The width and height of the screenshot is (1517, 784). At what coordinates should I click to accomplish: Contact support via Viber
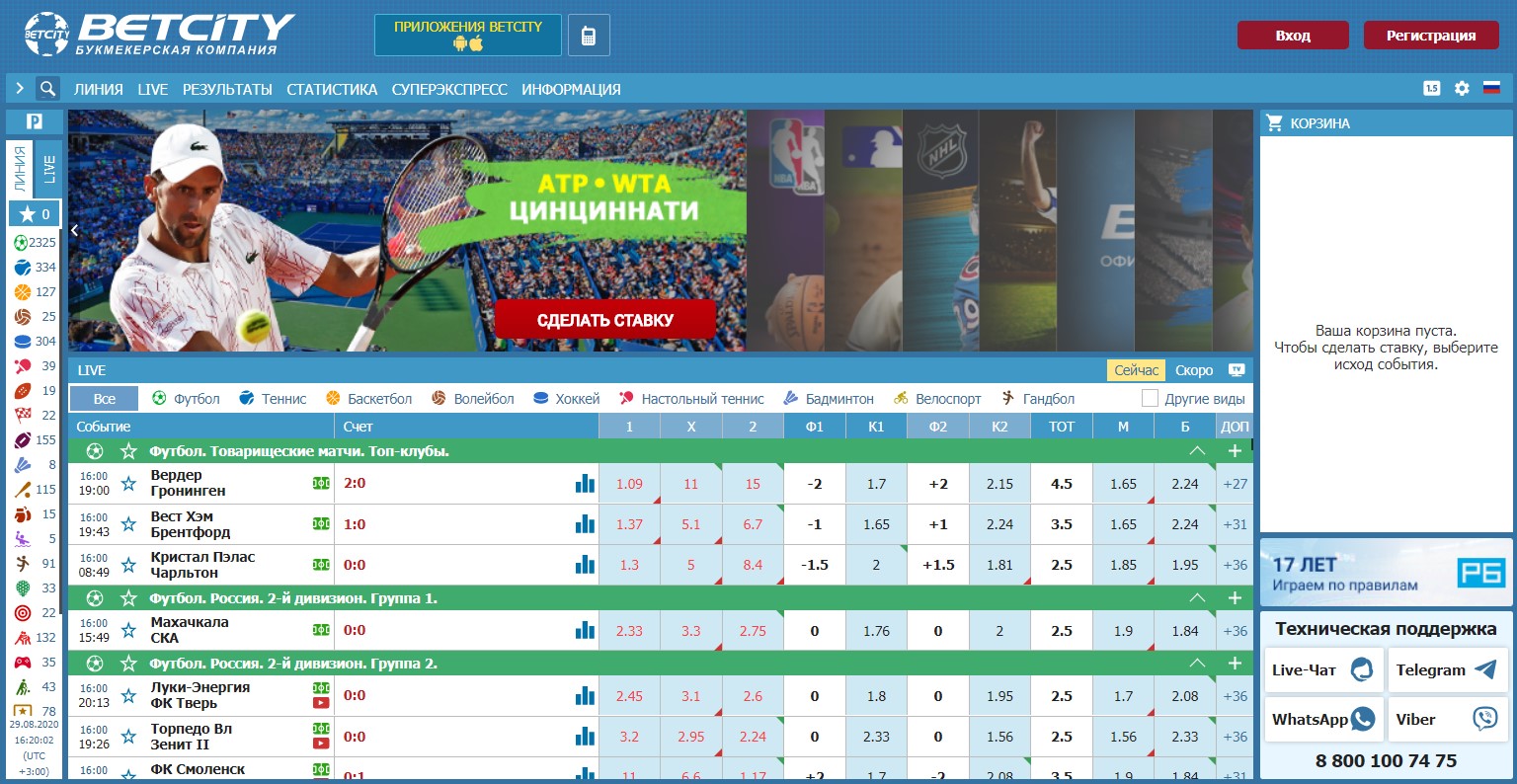1448,719
